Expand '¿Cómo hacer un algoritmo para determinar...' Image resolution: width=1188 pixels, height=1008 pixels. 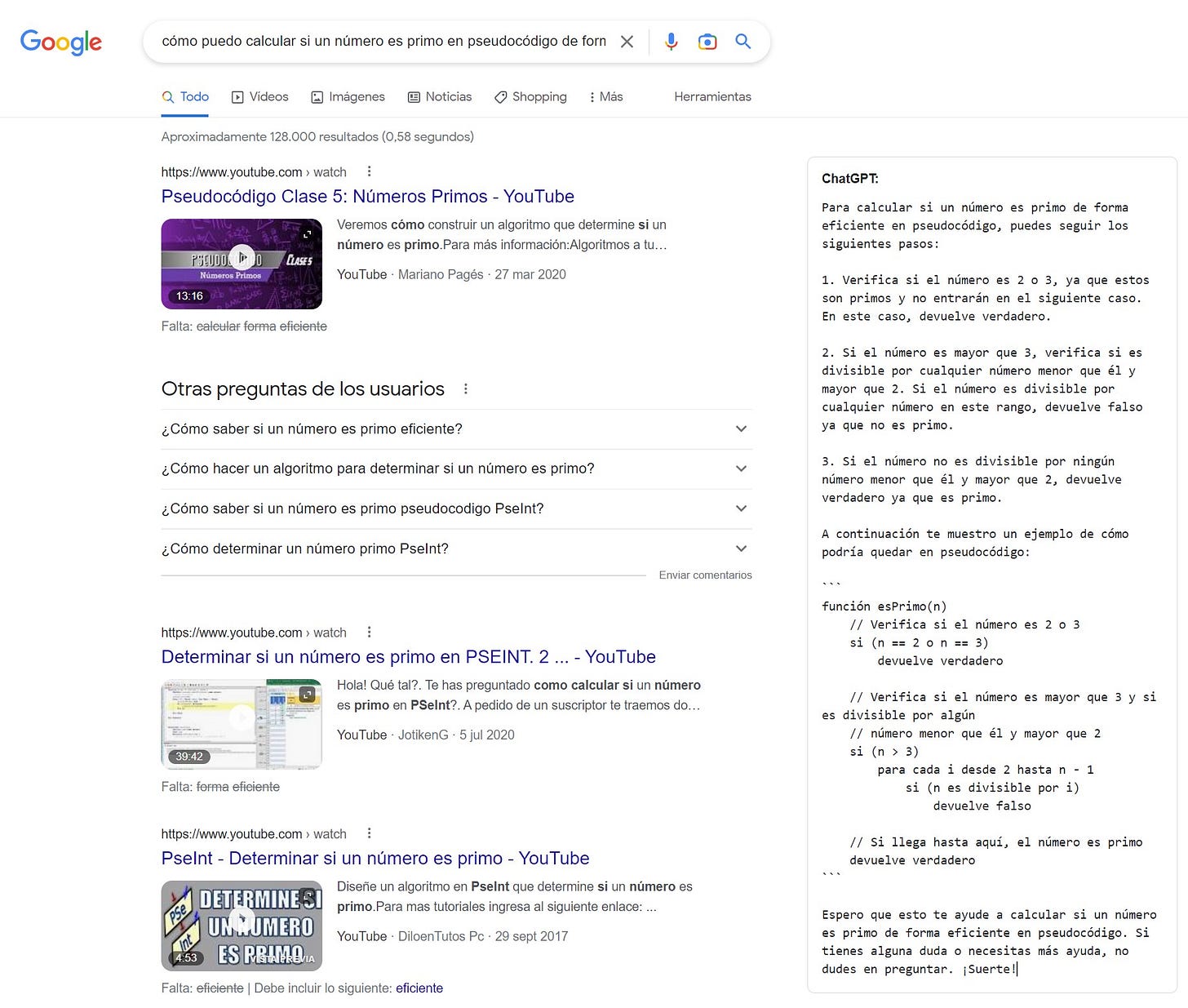coord(457,469)
